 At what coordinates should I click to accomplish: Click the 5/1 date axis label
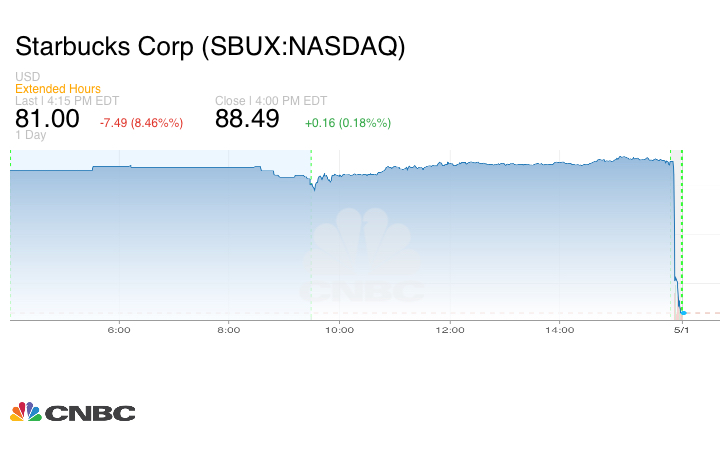[x=682, y=330]
